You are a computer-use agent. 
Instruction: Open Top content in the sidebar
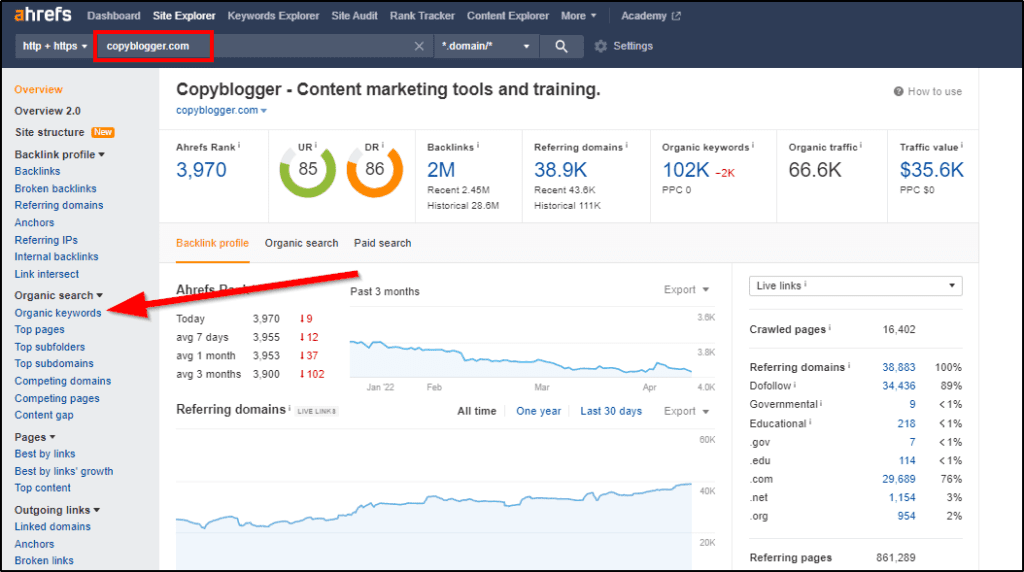pos(42,488)
